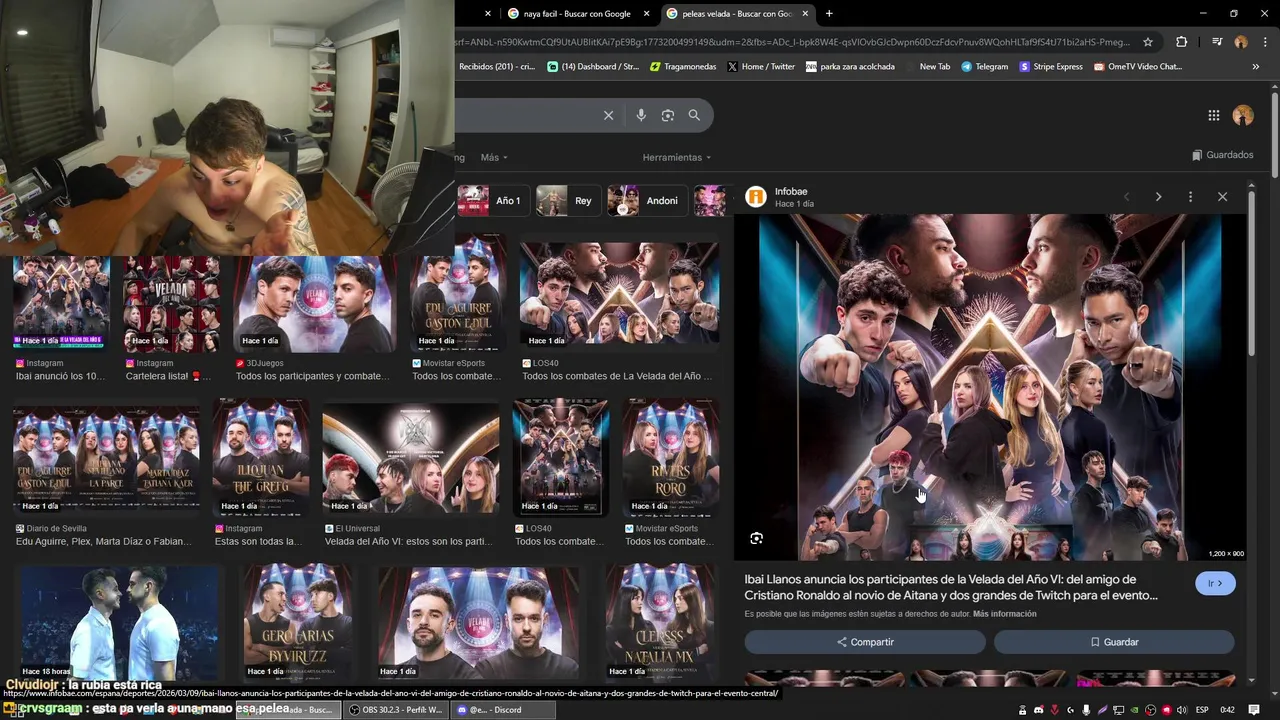Search inside image with Lens icon
The image size is (1280, 720).
(757, 538)
